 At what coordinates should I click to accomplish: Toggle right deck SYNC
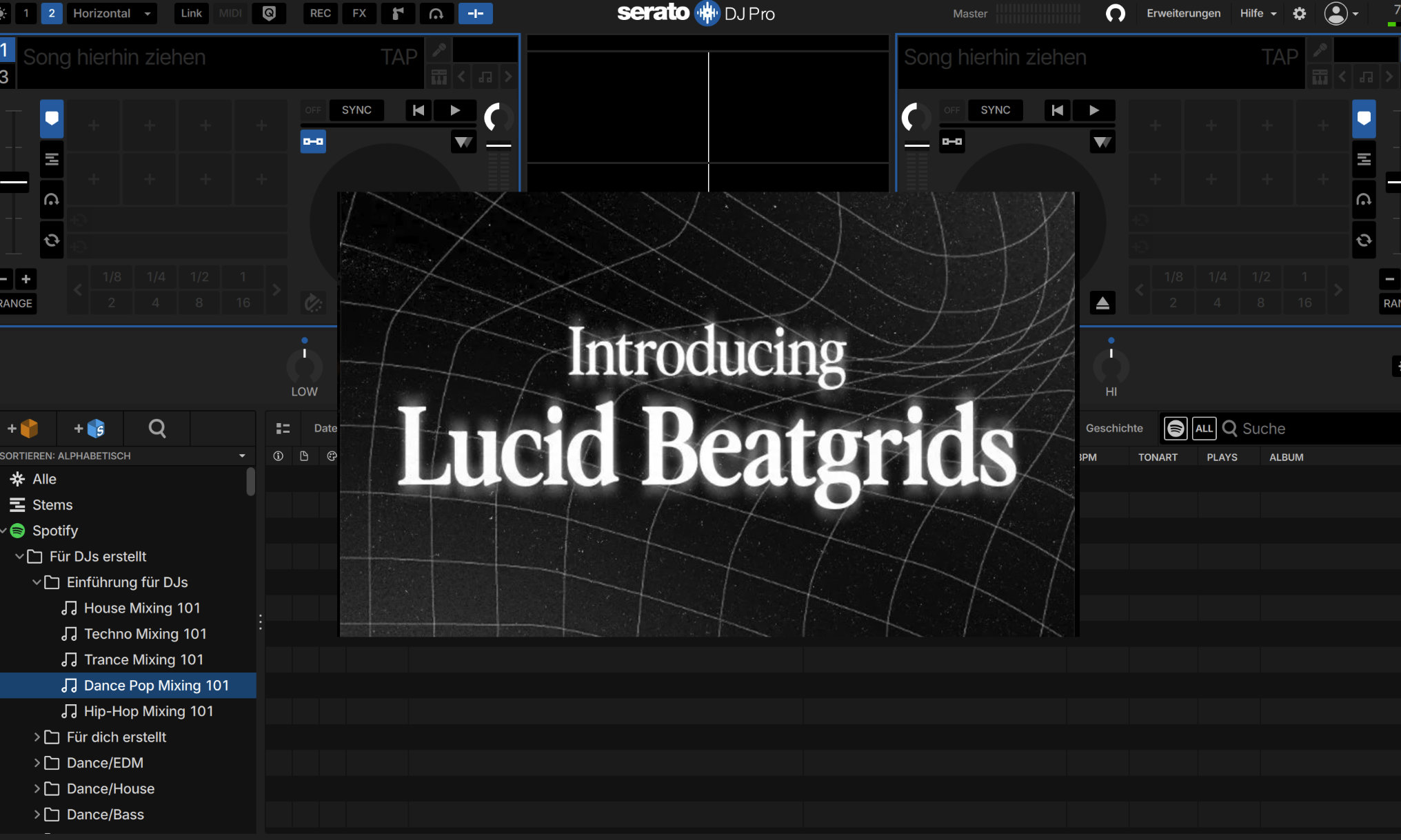click(x=995, y=110)
